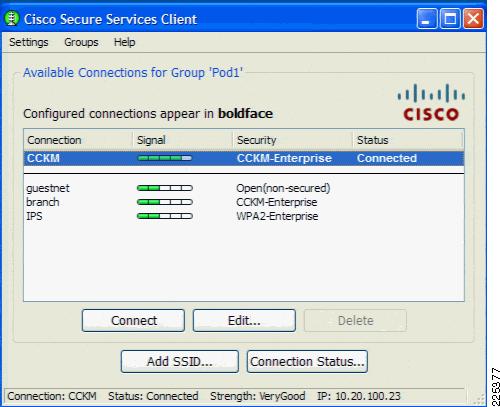Click the Security column header

[x=293, y=140]
